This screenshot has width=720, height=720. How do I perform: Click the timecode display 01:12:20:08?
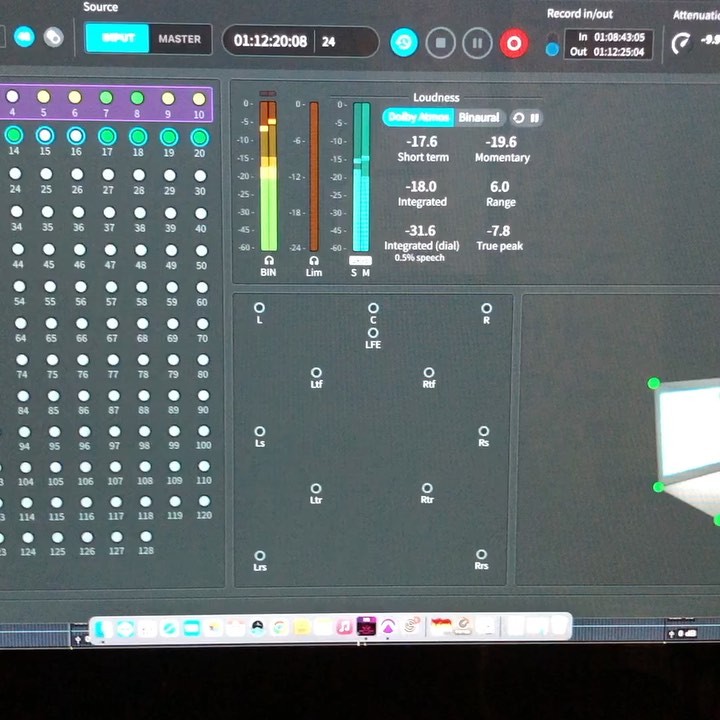click(x=270, y=42)
